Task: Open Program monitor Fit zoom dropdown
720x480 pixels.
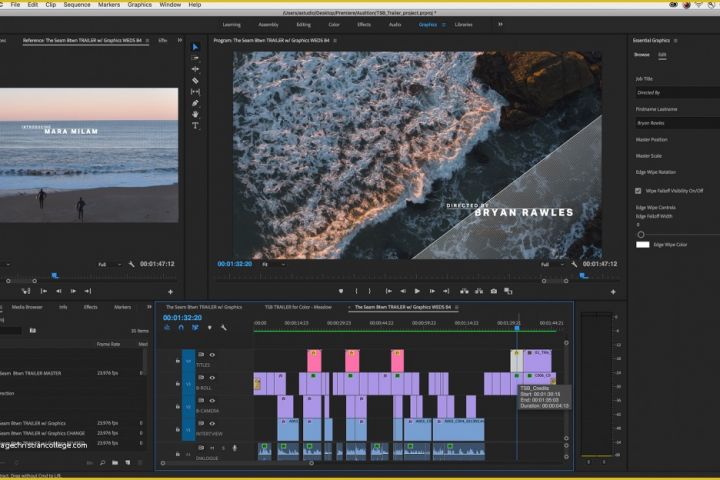Action: 274,265
